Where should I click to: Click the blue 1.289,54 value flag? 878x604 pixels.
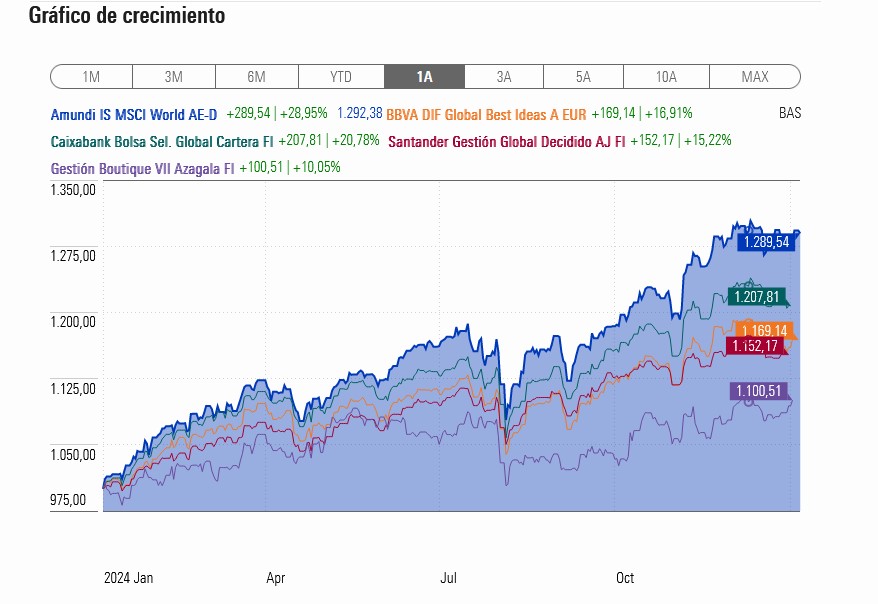(766, 242)
